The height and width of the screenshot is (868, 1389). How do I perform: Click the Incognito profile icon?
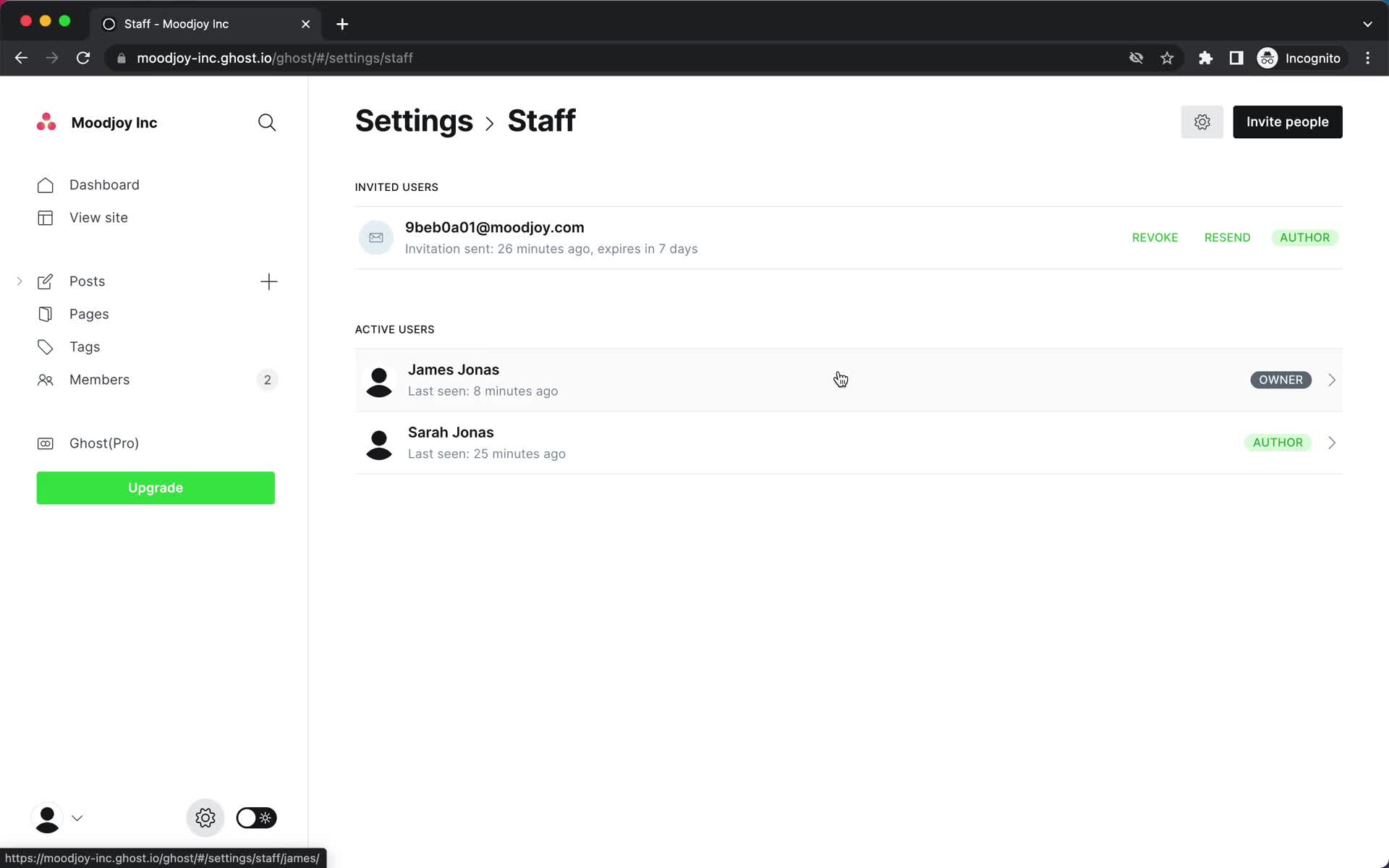(x=1267, y=58)
